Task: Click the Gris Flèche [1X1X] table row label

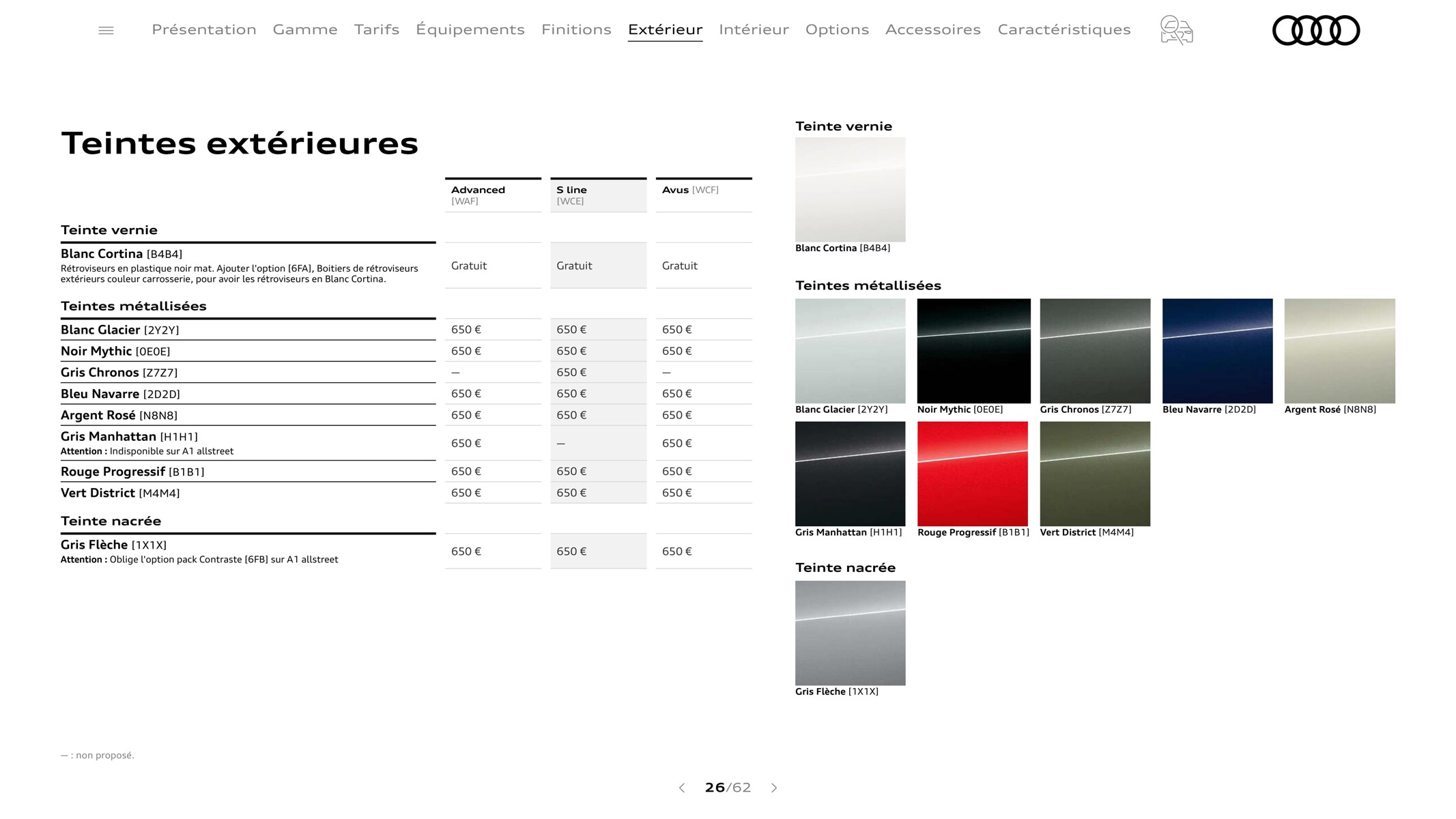Action: [x=113, y=545]
